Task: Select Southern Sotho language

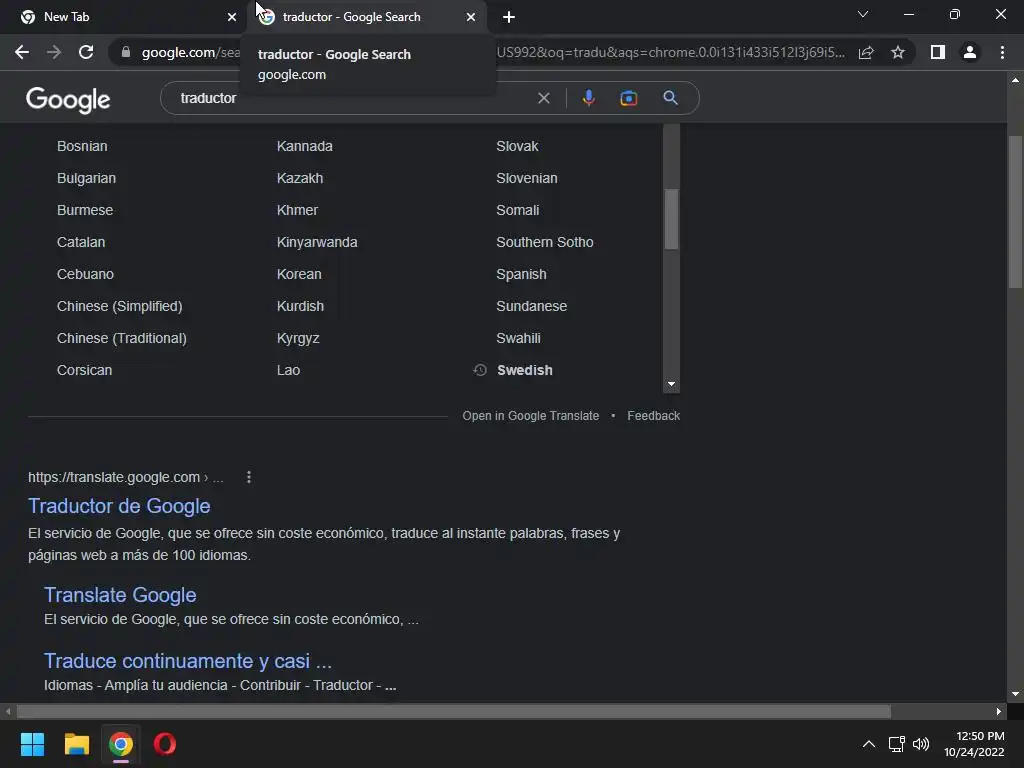Action: click(545, 242)
